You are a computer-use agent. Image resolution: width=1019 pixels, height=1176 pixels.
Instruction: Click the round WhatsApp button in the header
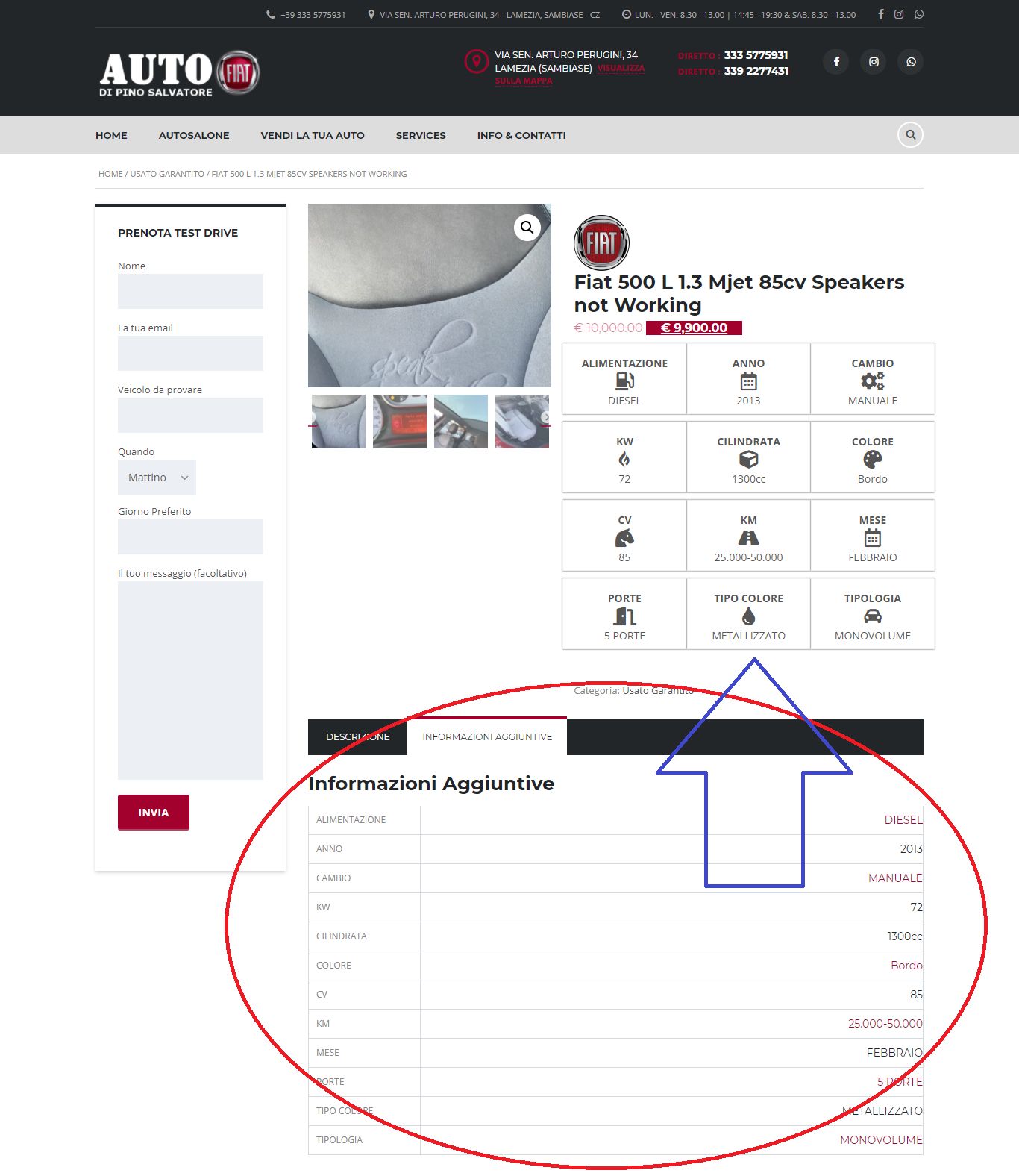pos(911,62)
